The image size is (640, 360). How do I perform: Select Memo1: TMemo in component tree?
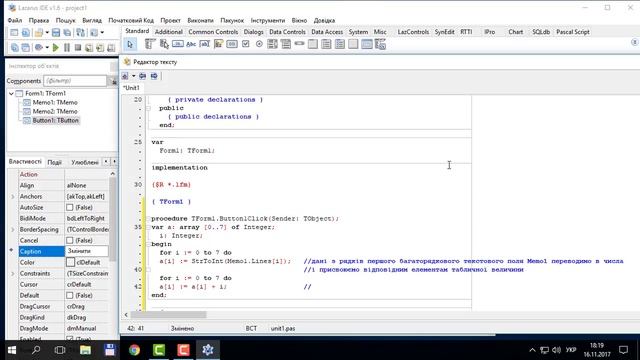tap(55, 102)
